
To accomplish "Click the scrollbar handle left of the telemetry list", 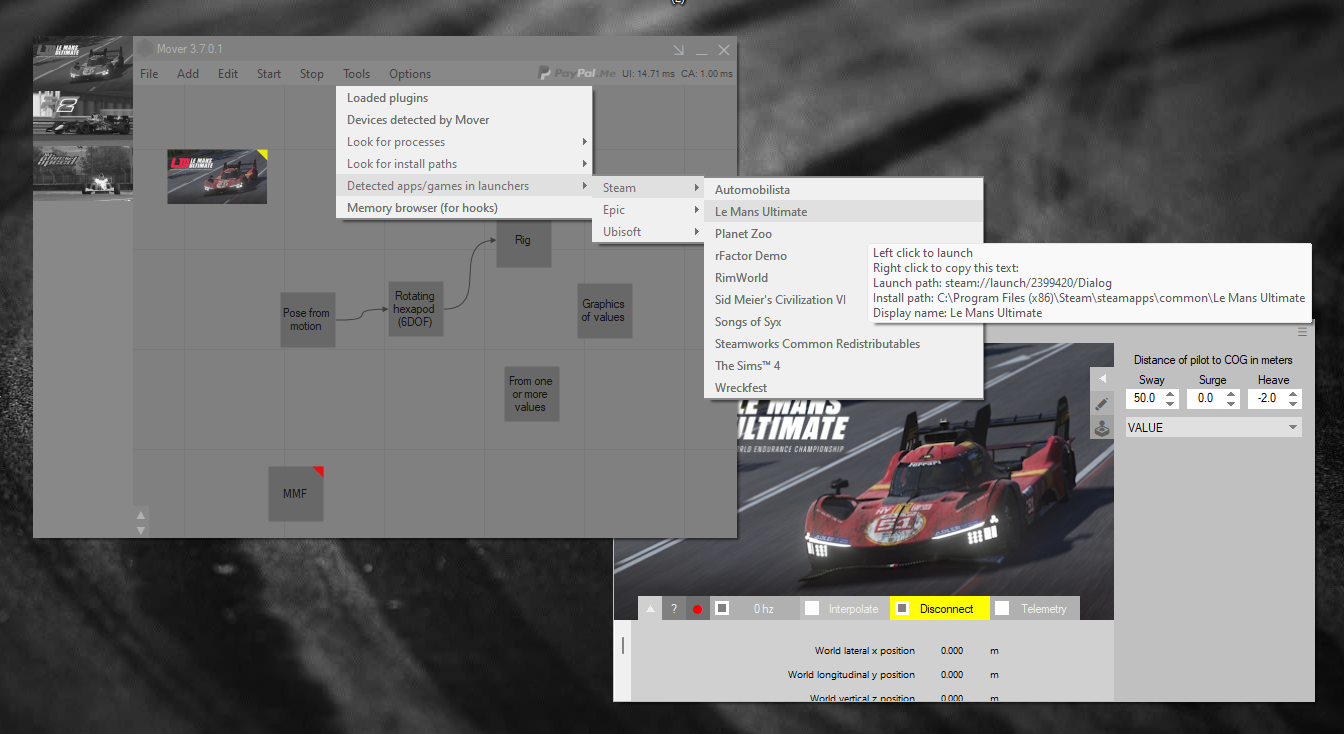I will pos(623,645).
